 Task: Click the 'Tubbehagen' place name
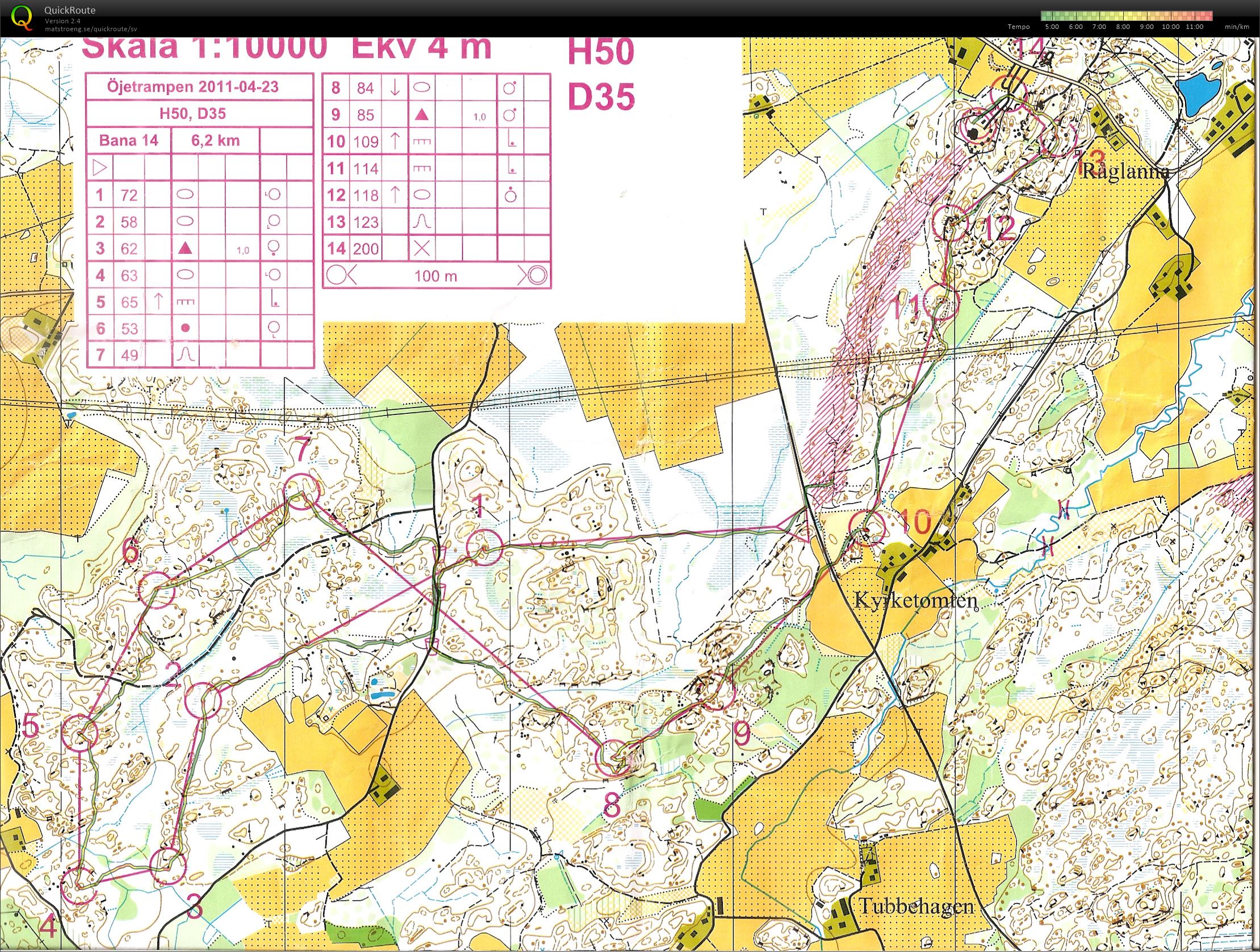(x=916, y=906)
